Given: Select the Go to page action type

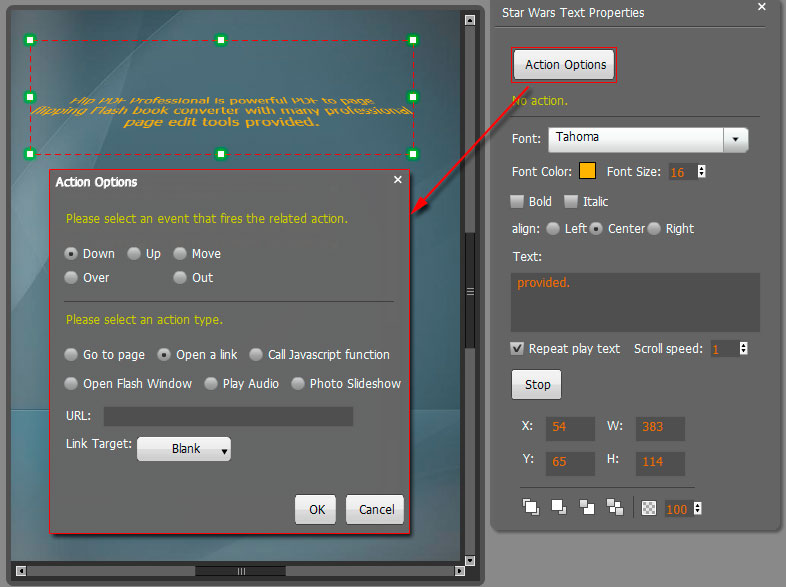Looking at the screenshot, I should (x=71, y=355).
